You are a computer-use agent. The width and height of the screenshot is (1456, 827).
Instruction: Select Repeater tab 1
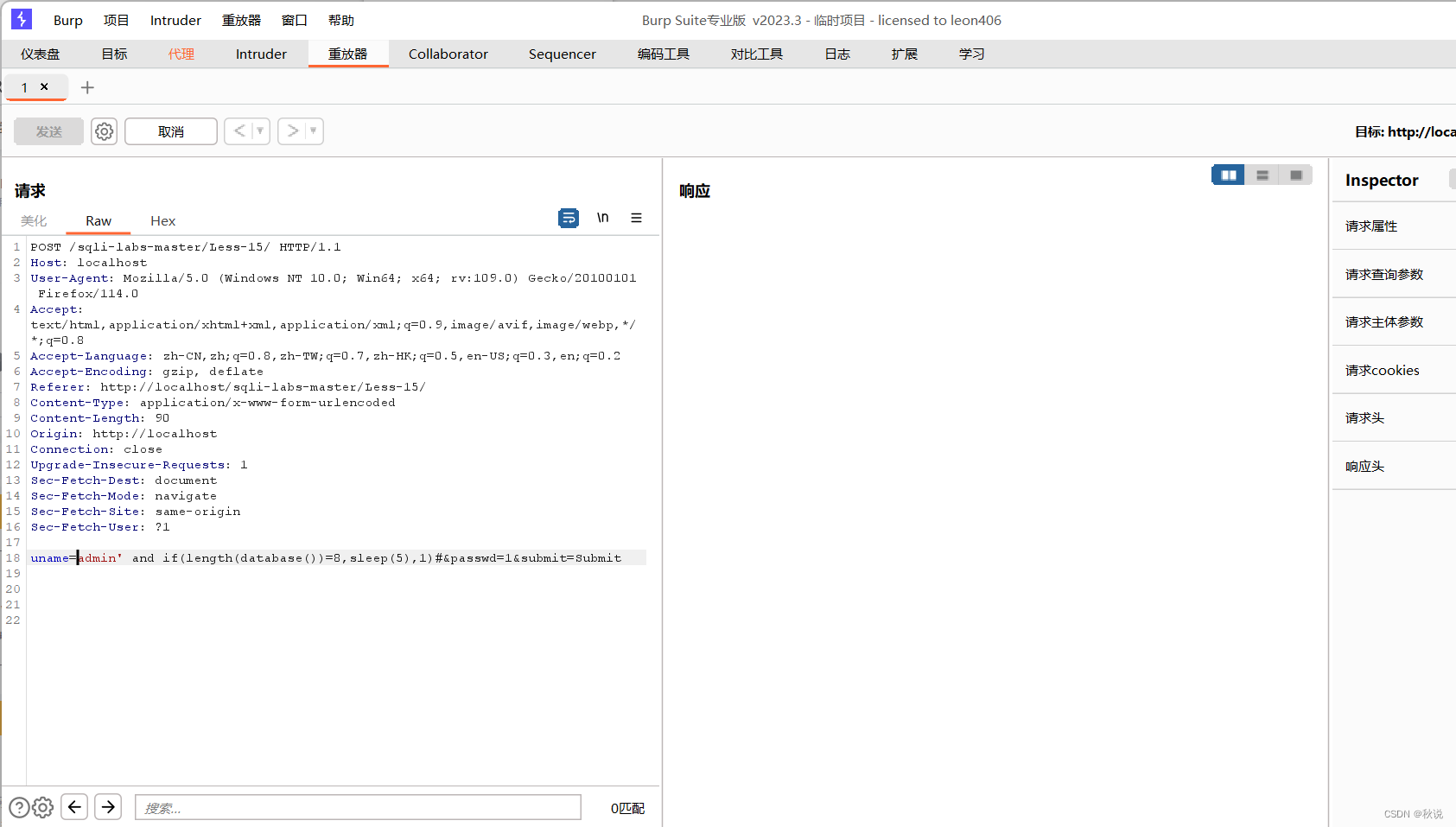24,87
